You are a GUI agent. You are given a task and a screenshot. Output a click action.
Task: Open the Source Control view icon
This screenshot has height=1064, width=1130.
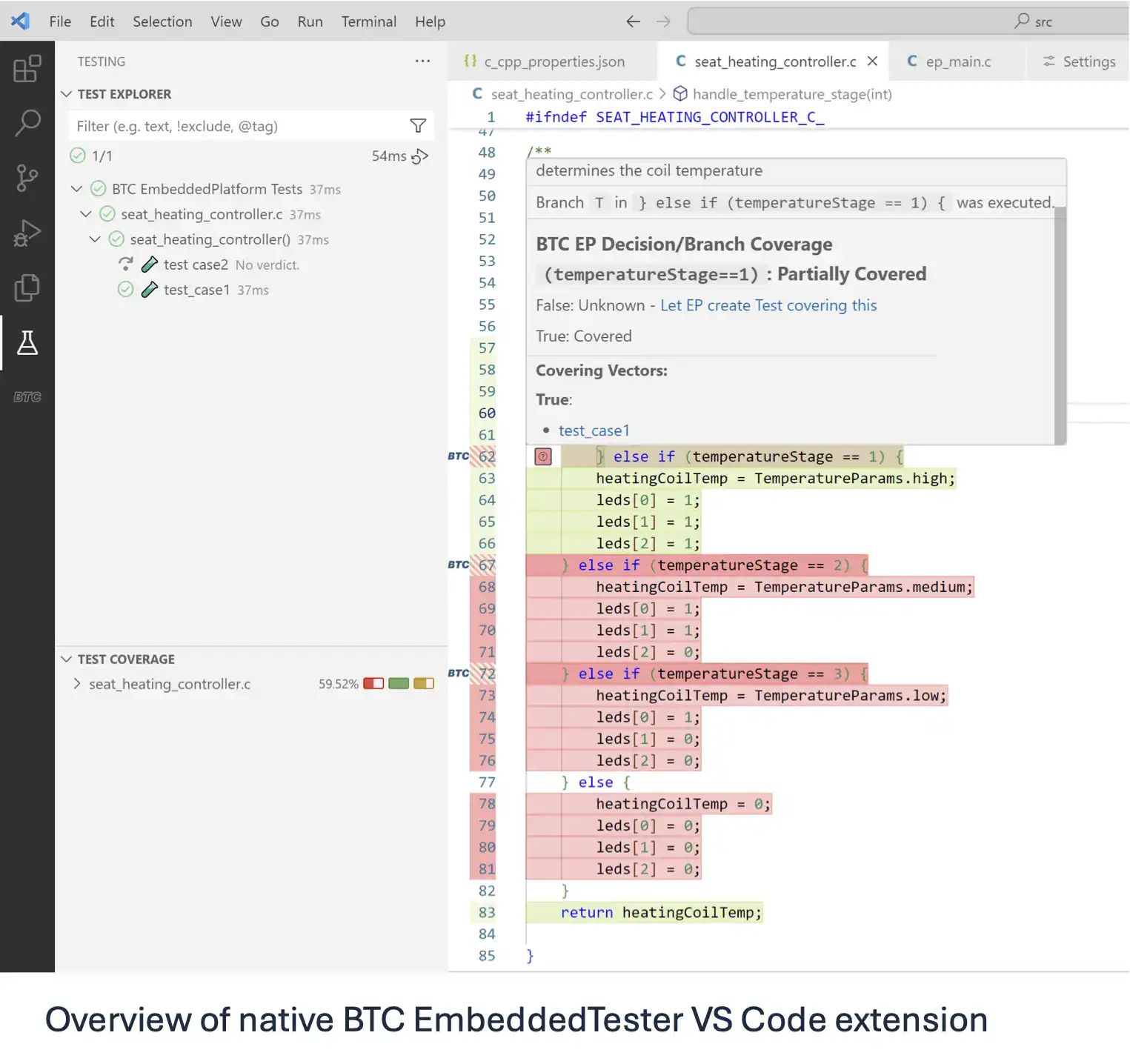[27, 178]
